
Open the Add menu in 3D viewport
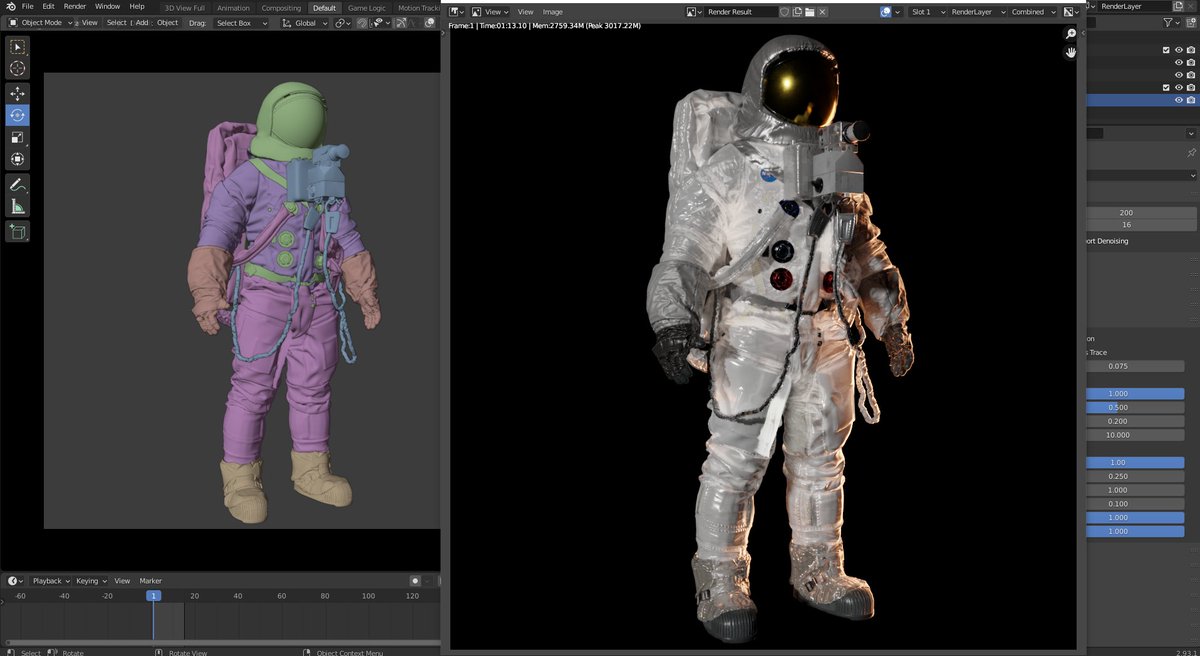coord(142,22)
